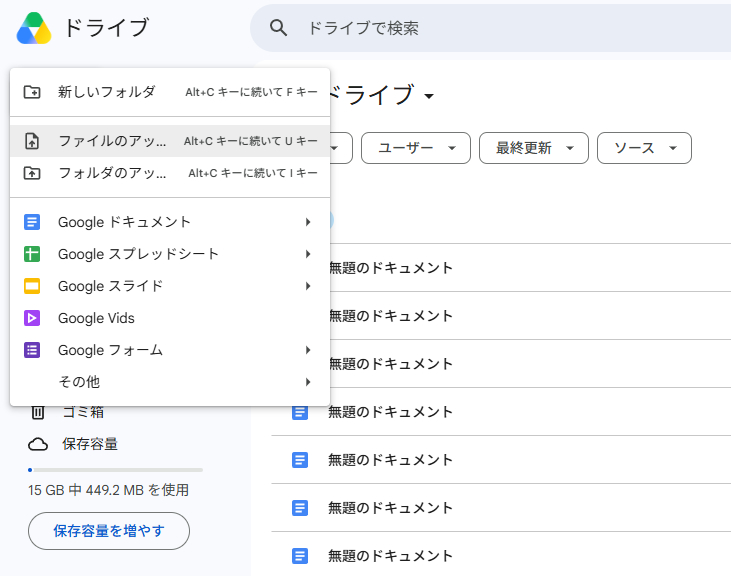Click the 15 GB 中 449.2 MB を使用 text
The height and width of the screenshot is (576, 731).
point(108,490)
